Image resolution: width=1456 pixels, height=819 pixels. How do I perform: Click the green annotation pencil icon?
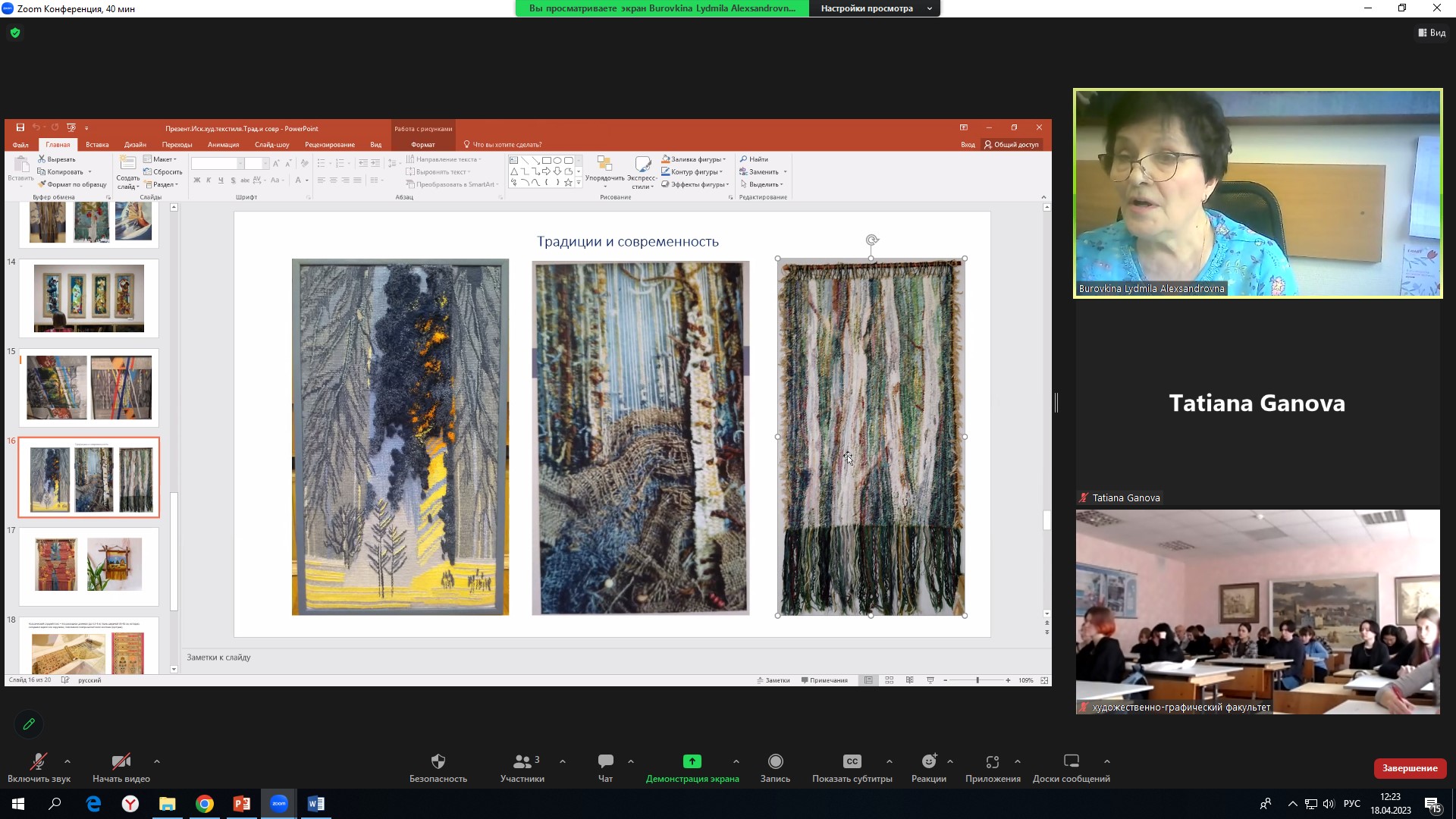click(x=29, y=724)
